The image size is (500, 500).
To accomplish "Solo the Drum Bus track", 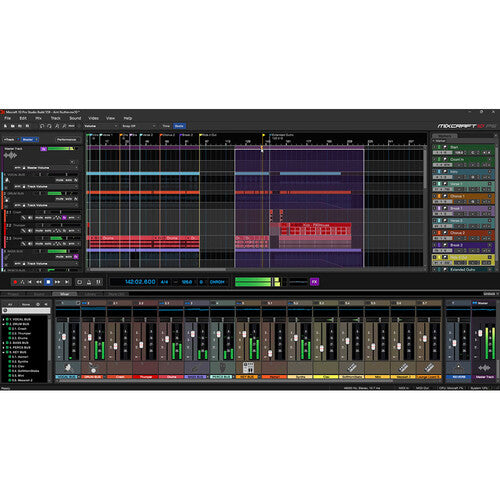I will pos(68,199).
